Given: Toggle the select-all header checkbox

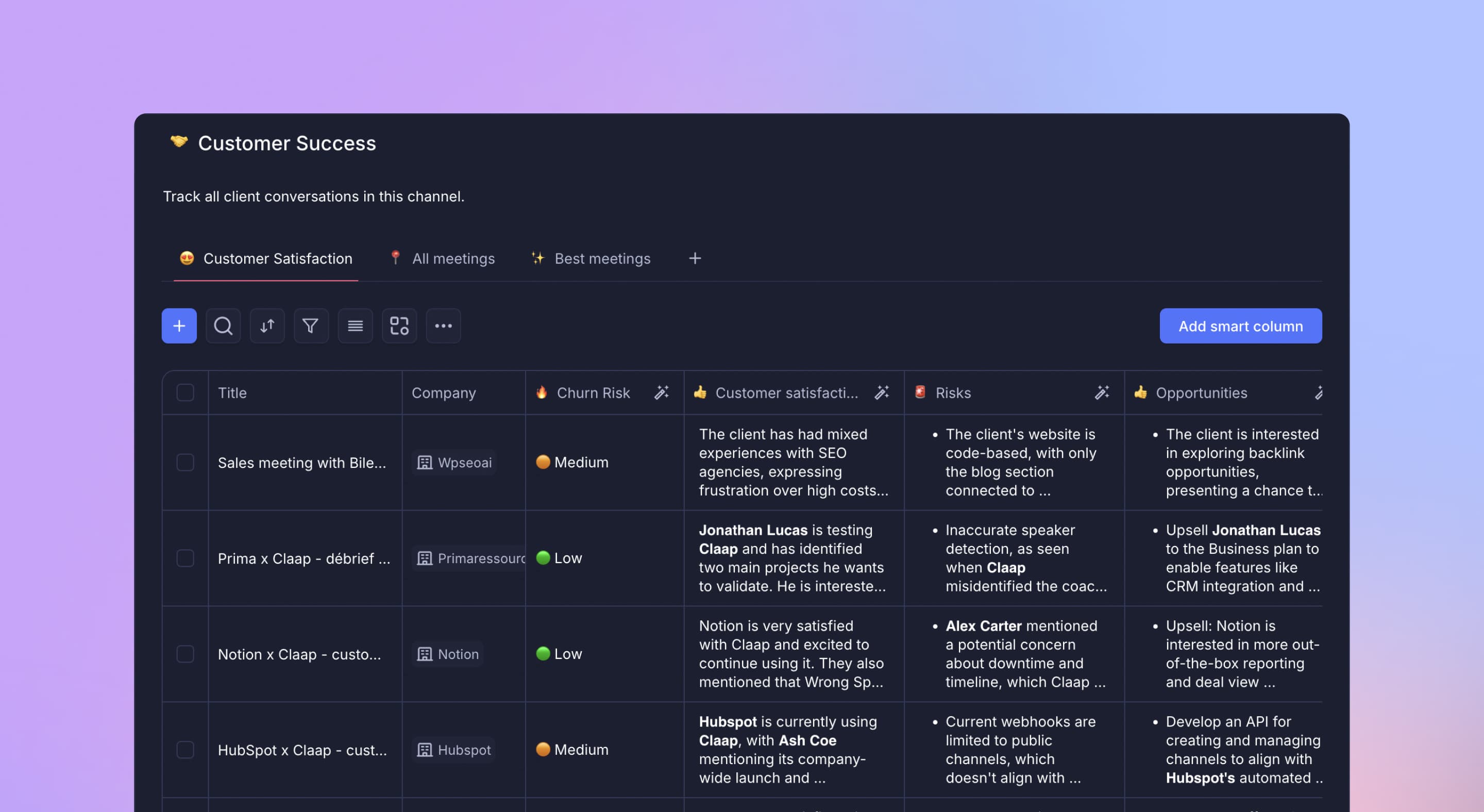Looking at the screenshot, I should (185, 393).
